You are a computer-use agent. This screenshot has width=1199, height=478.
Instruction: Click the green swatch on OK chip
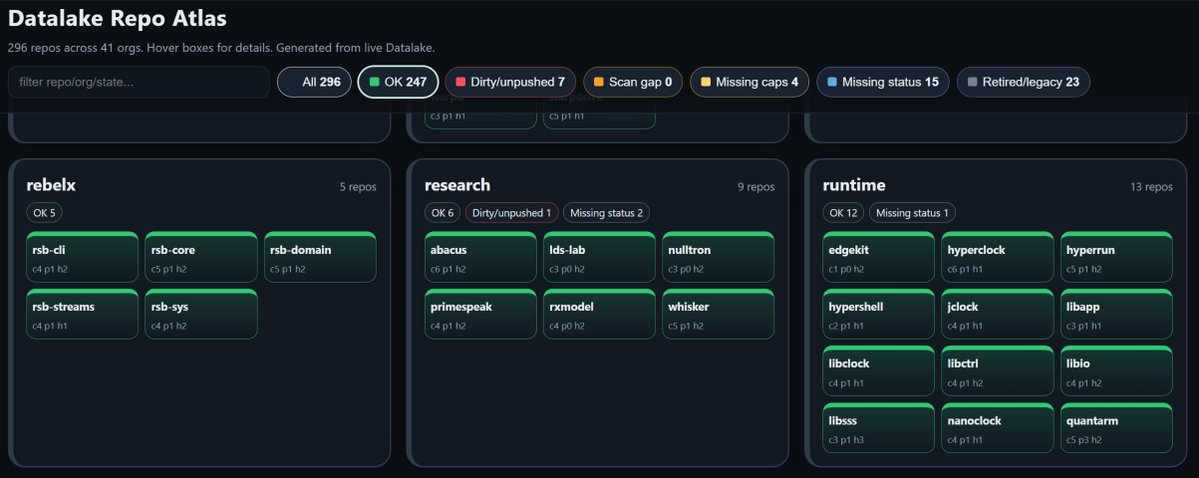pyautogui.click(x=375, y=82)
